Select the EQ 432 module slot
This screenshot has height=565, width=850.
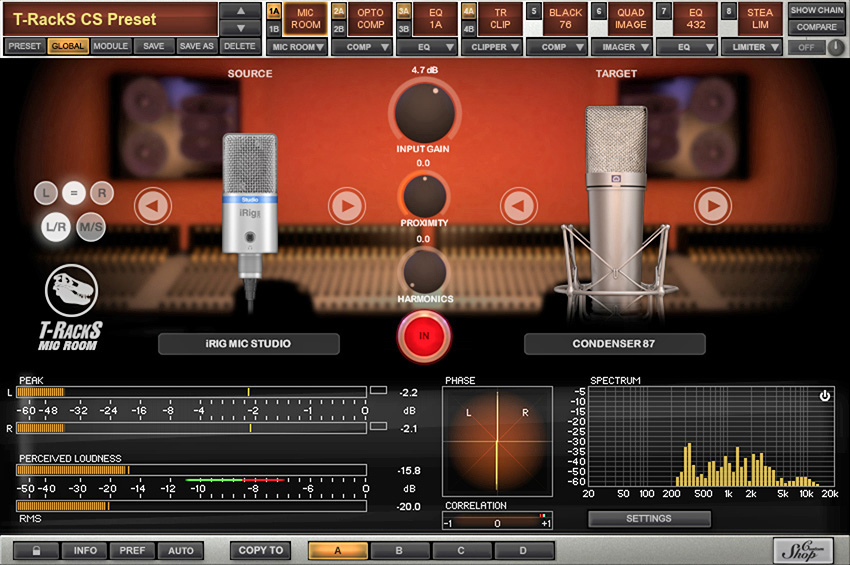(x=696, y=19)
